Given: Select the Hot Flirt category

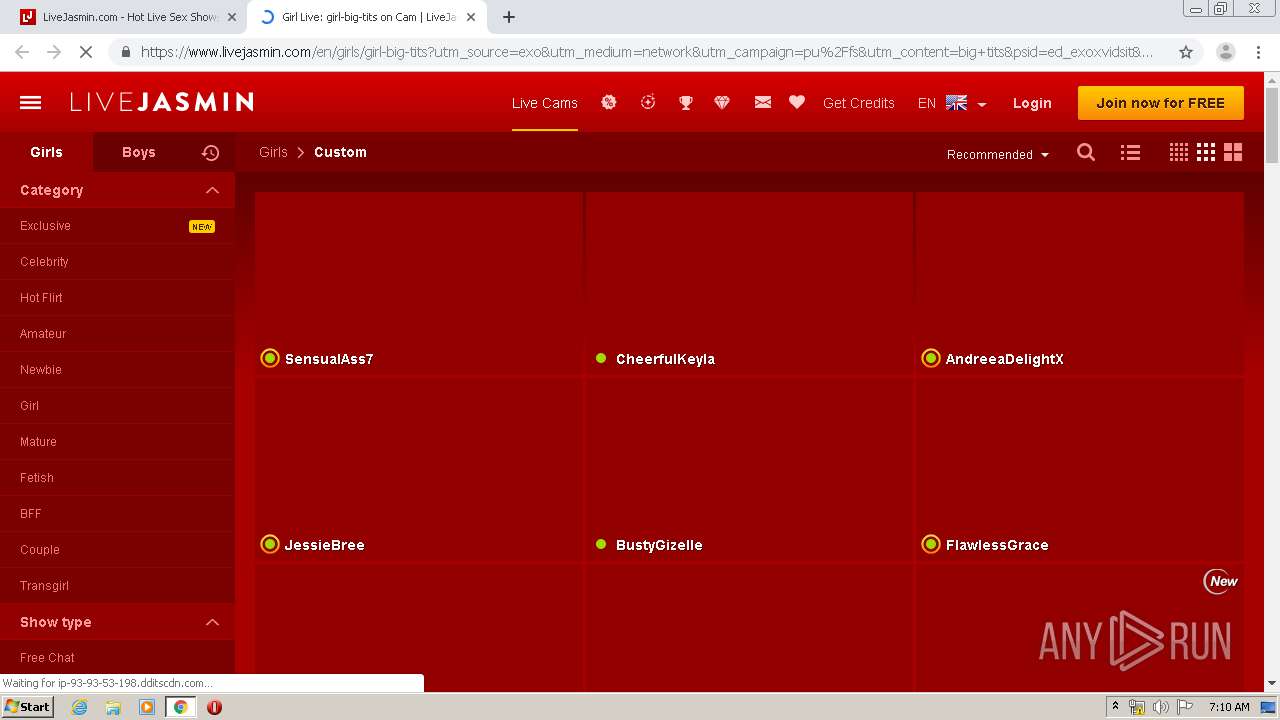Looking at the screenshot, I should pos(117,298).
